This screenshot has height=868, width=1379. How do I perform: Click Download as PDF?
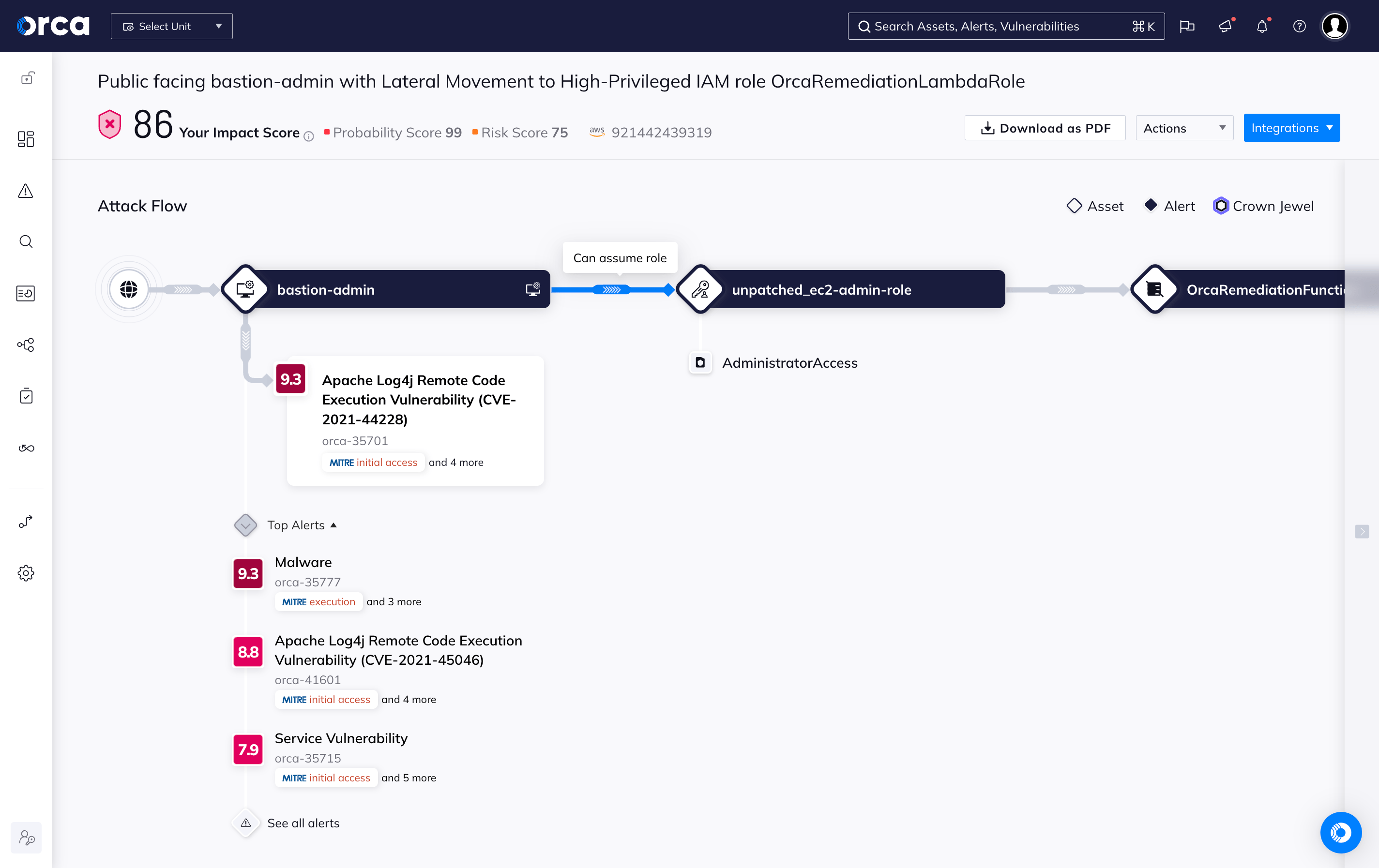(1045, 128)
